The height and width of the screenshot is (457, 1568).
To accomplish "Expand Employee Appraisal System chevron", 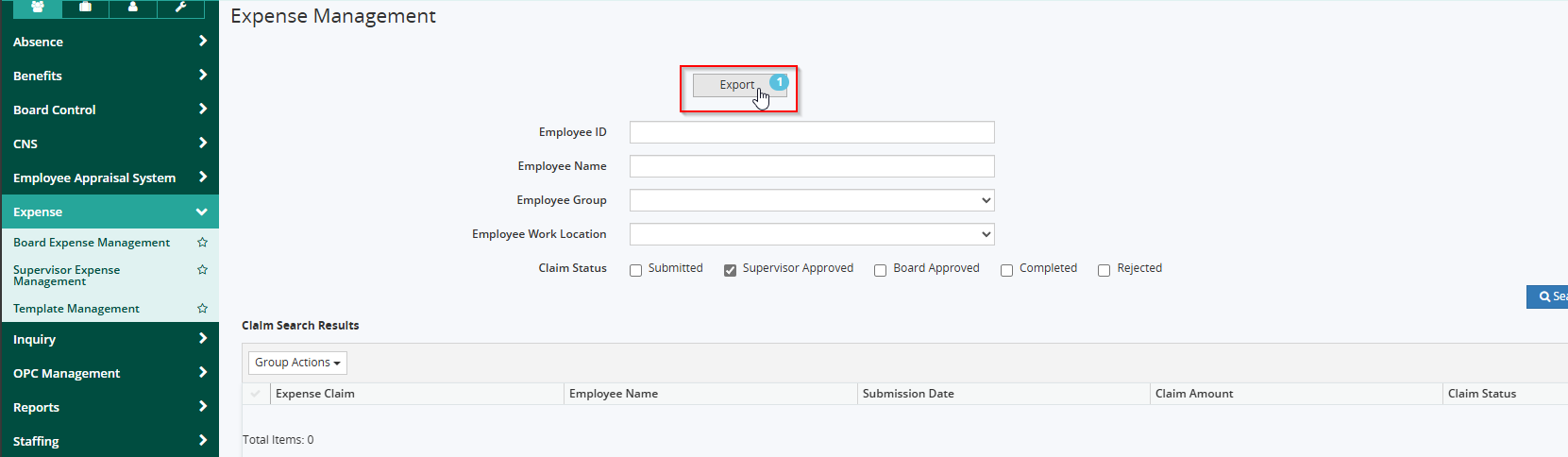I will point(202,177).
